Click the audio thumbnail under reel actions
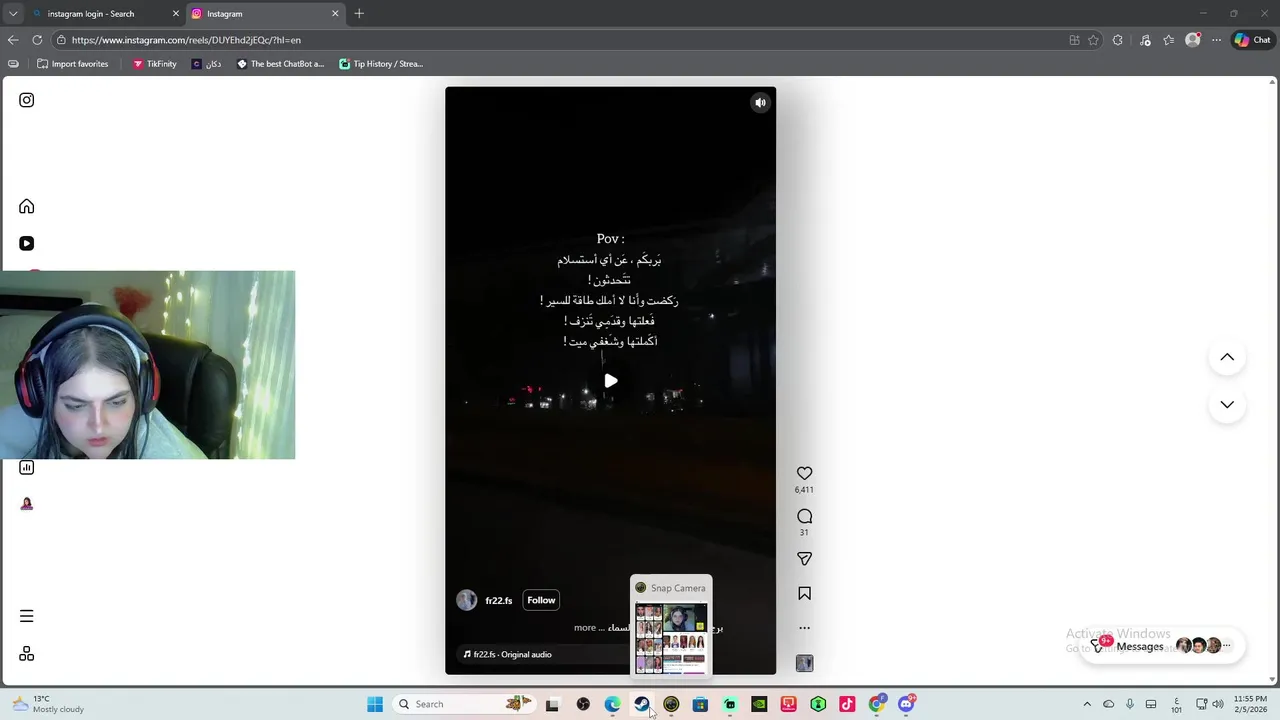 pyautogui.click(x=804, y=663)
